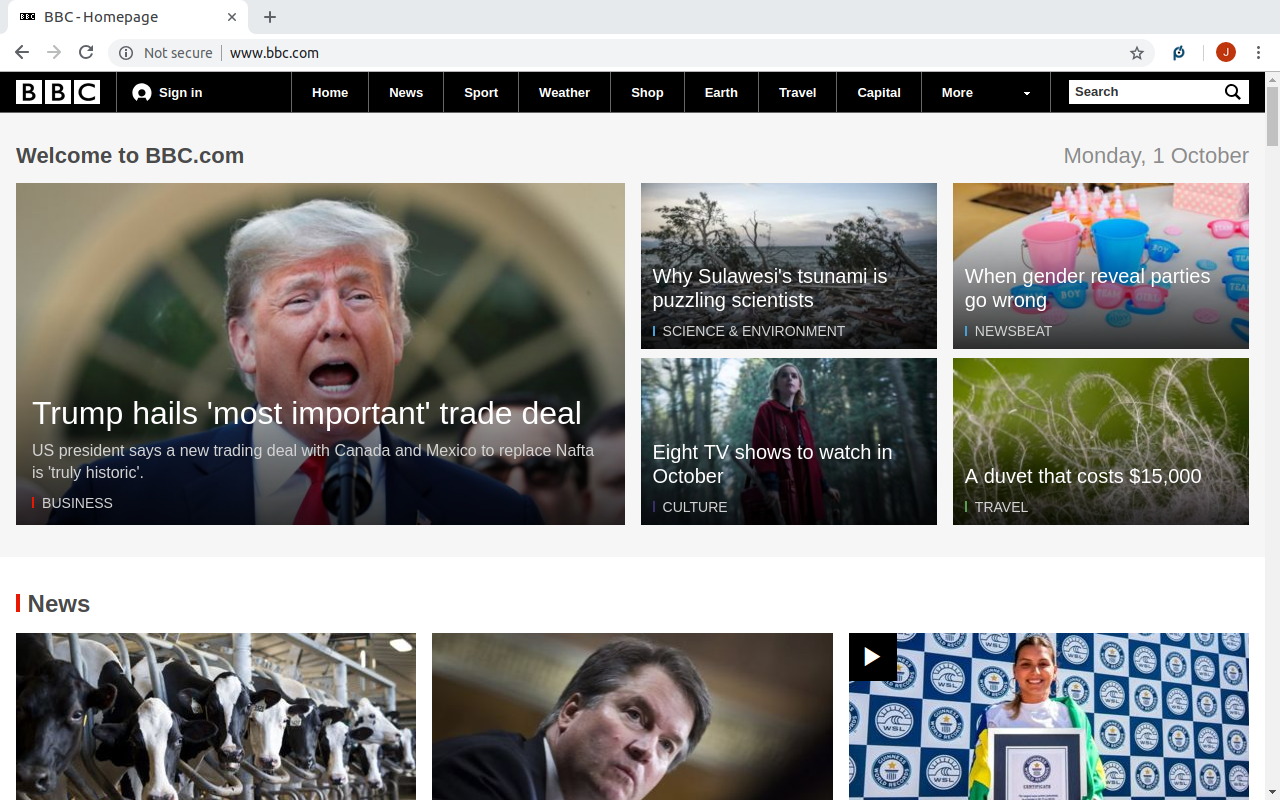This screenshot has height=800, width=1280.
Task: Click the TRAVEL tag under the duvet story
Action: (x=1001, y=507)
